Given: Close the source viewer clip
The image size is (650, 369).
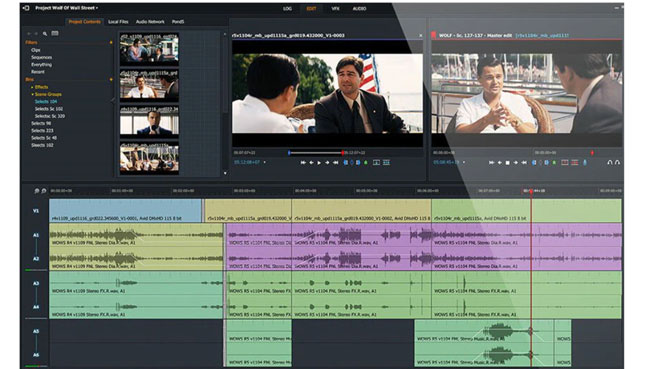Looking at the screenshot, I should click(421, 36).
